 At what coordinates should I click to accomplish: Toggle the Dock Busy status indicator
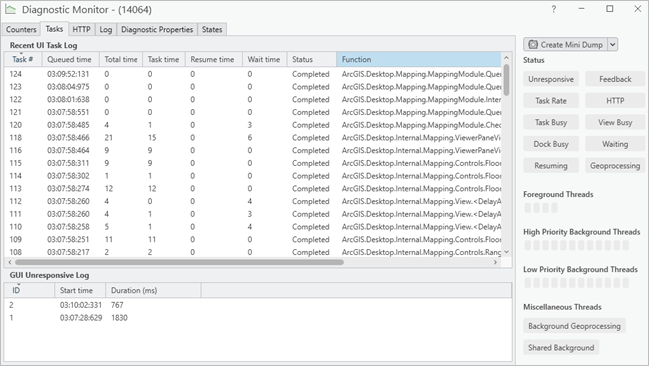pyautogui.click(x=551, y=144)
